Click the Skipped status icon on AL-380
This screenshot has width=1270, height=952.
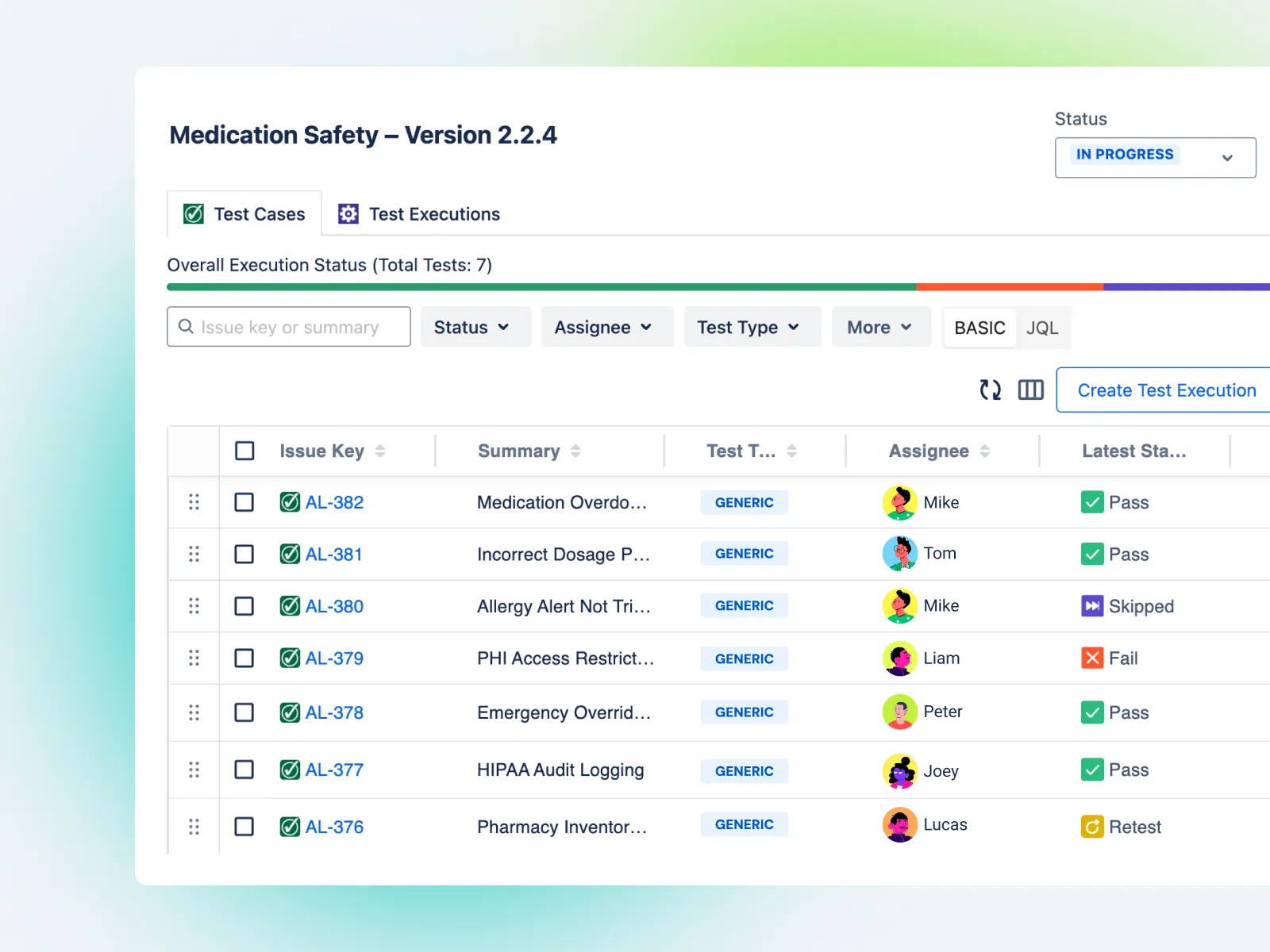click(x=1093, y=606)
